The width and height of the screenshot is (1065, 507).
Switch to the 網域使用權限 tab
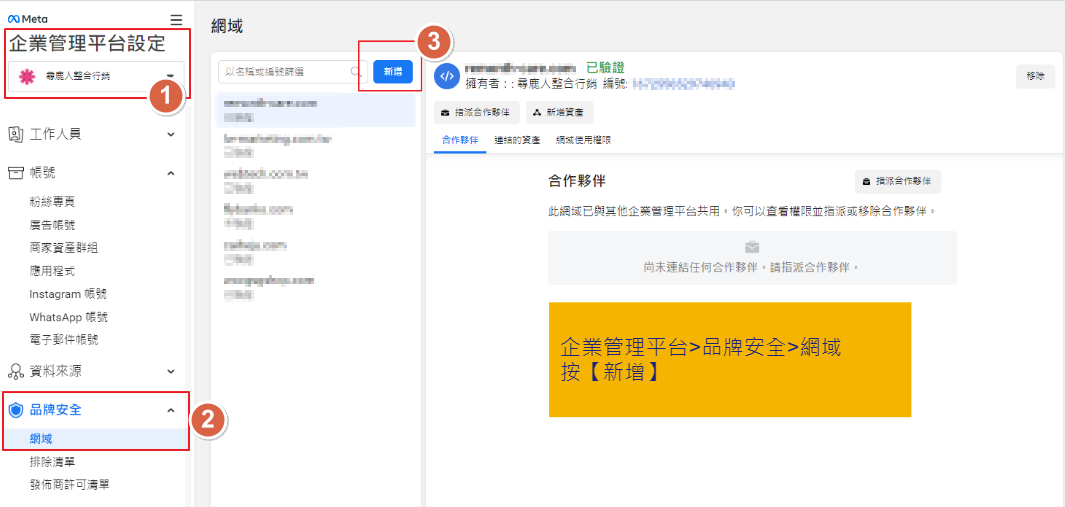pos(583,140)
